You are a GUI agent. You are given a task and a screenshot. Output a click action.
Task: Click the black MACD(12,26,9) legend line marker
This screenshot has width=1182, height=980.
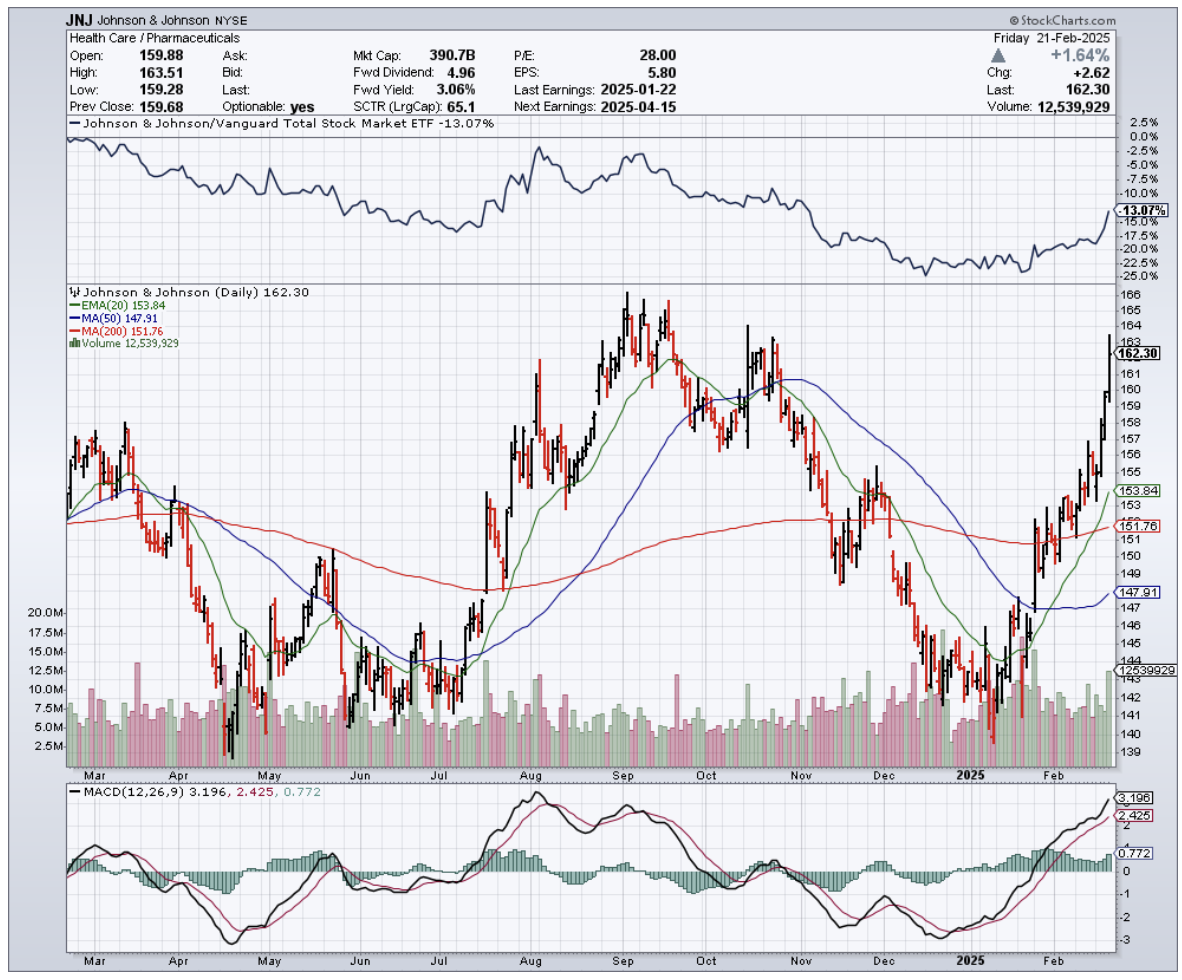[73, 793]
